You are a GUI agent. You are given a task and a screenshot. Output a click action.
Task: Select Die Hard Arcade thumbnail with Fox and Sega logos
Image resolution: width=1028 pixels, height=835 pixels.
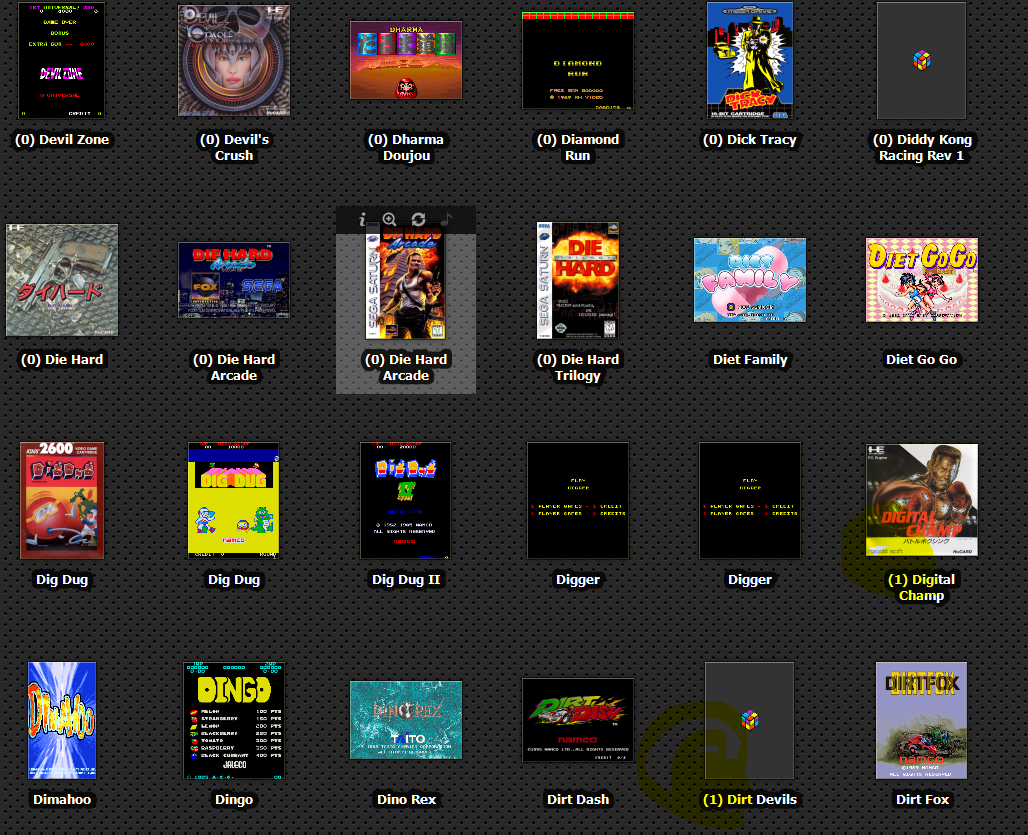point(234,280)
